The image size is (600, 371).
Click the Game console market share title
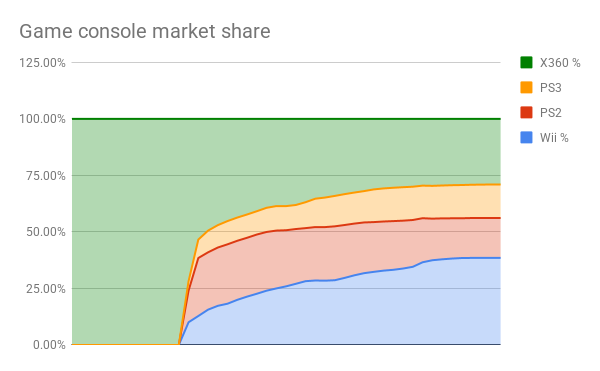click(x=145, y=31)
